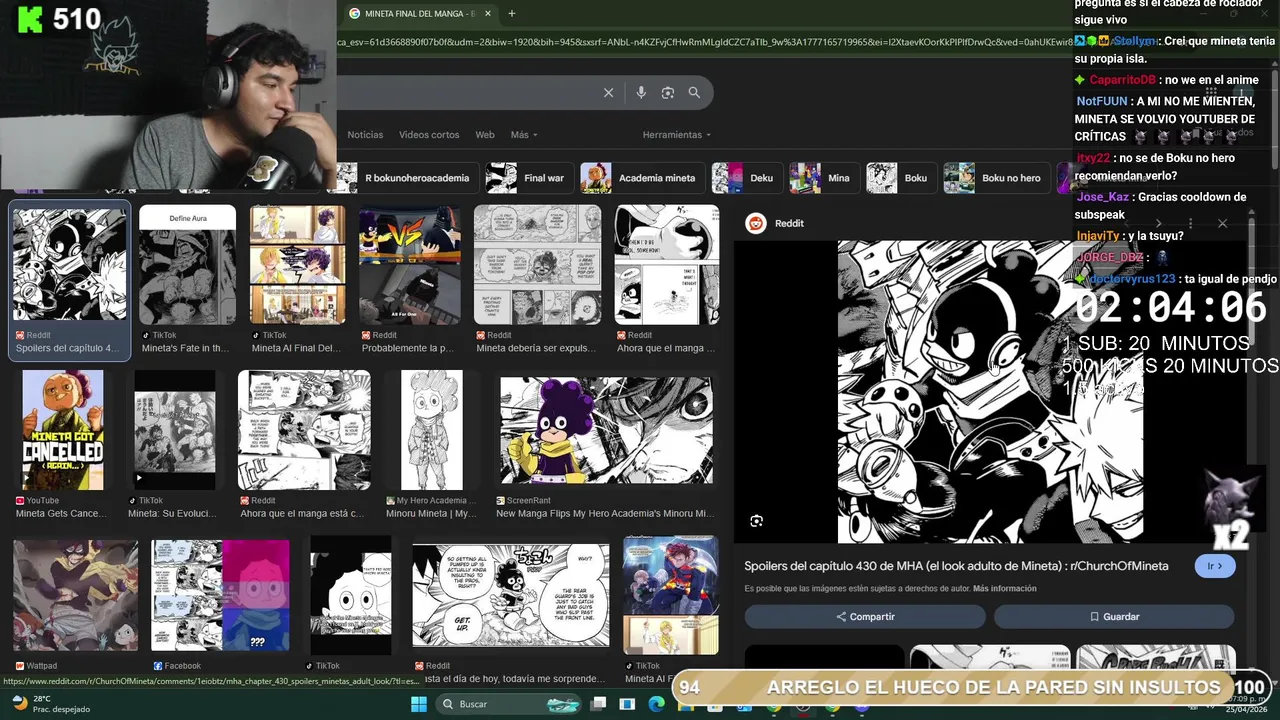The image size is (1280, 720).
Task: Click chat username Jose_Kaz
Action: (1102, 197)
